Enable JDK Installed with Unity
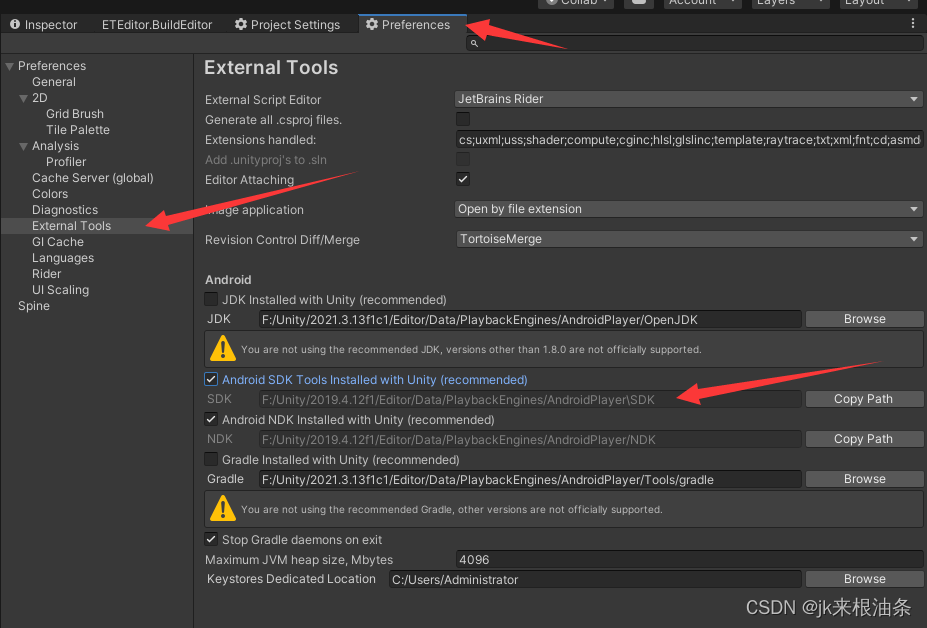The height and width of the screenshot is (628, 927). 211,299
